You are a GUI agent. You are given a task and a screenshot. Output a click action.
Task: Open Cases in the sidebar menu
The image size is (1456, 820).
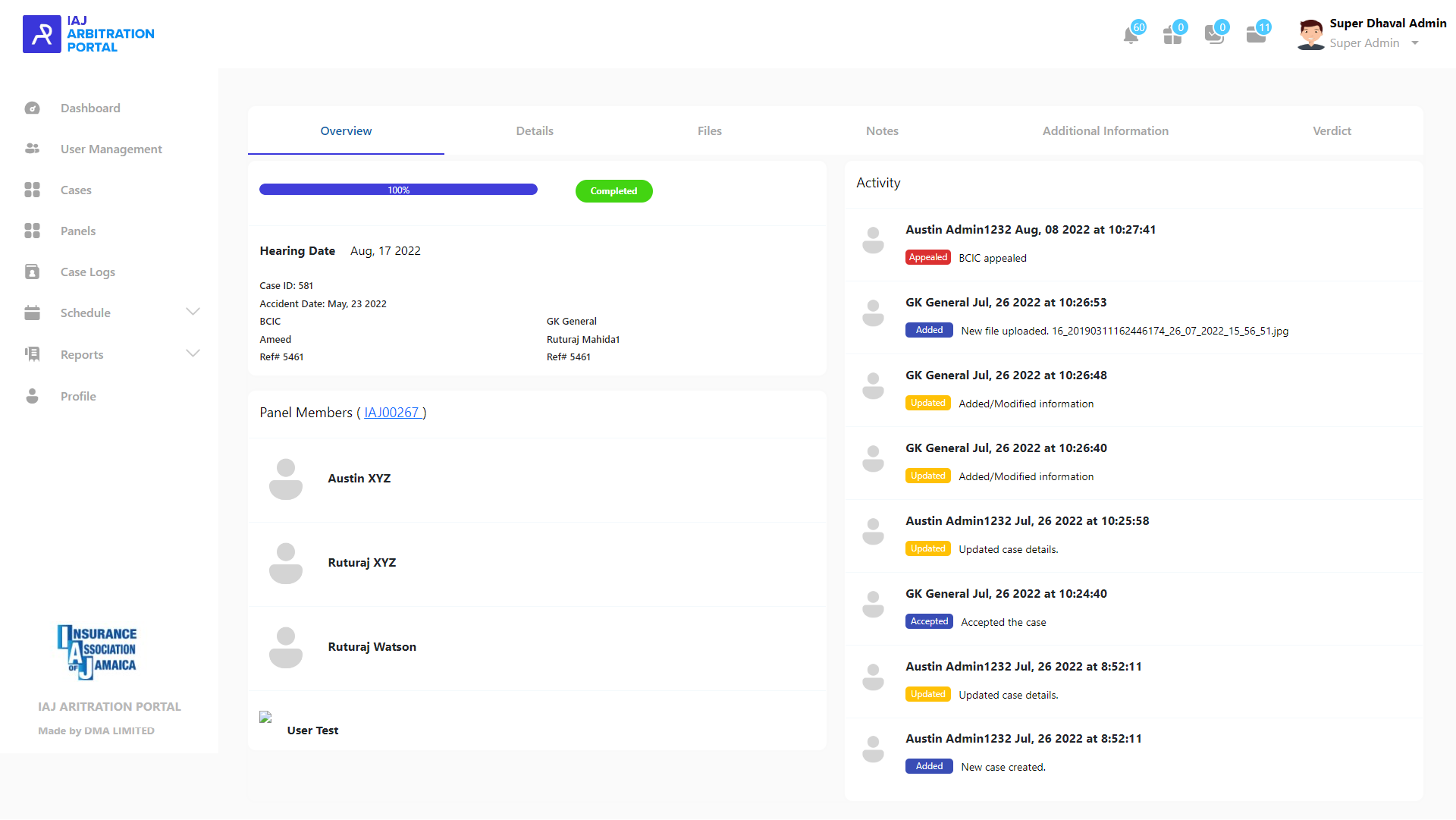pos(76,190)
